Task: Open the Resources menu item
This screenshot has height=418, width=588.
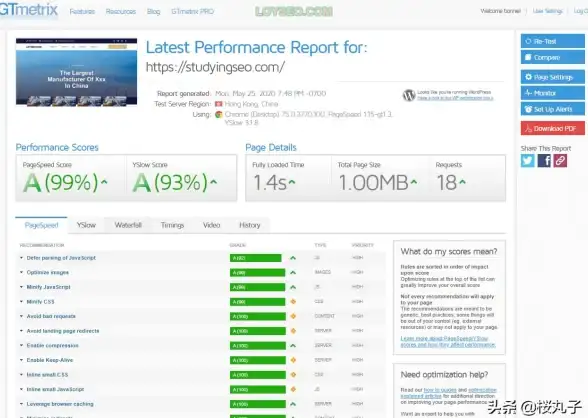Action: pyautogui.click(x=121, y=12)
